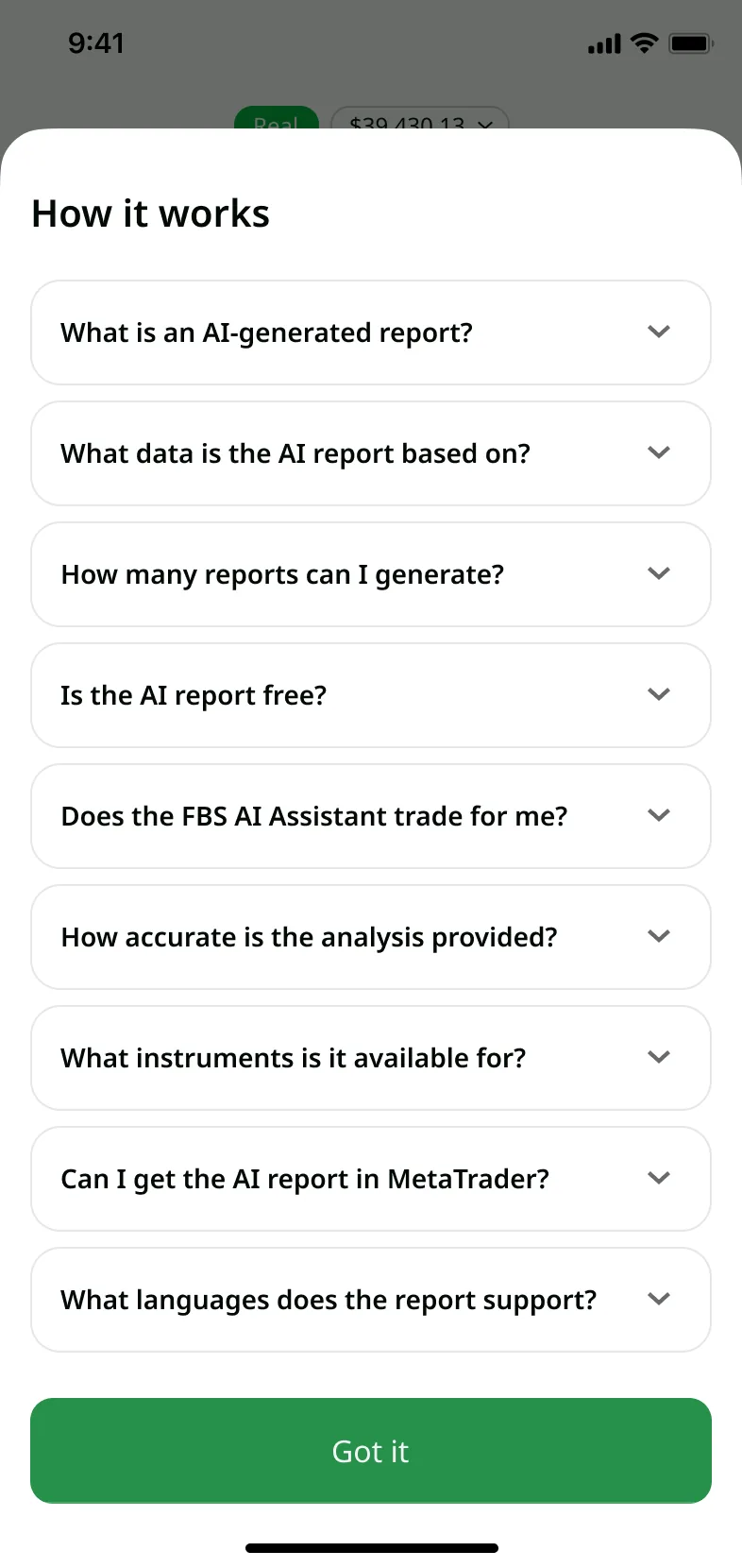
Task: Expand 'What instruments is it available for?'
Action: 370,1057
